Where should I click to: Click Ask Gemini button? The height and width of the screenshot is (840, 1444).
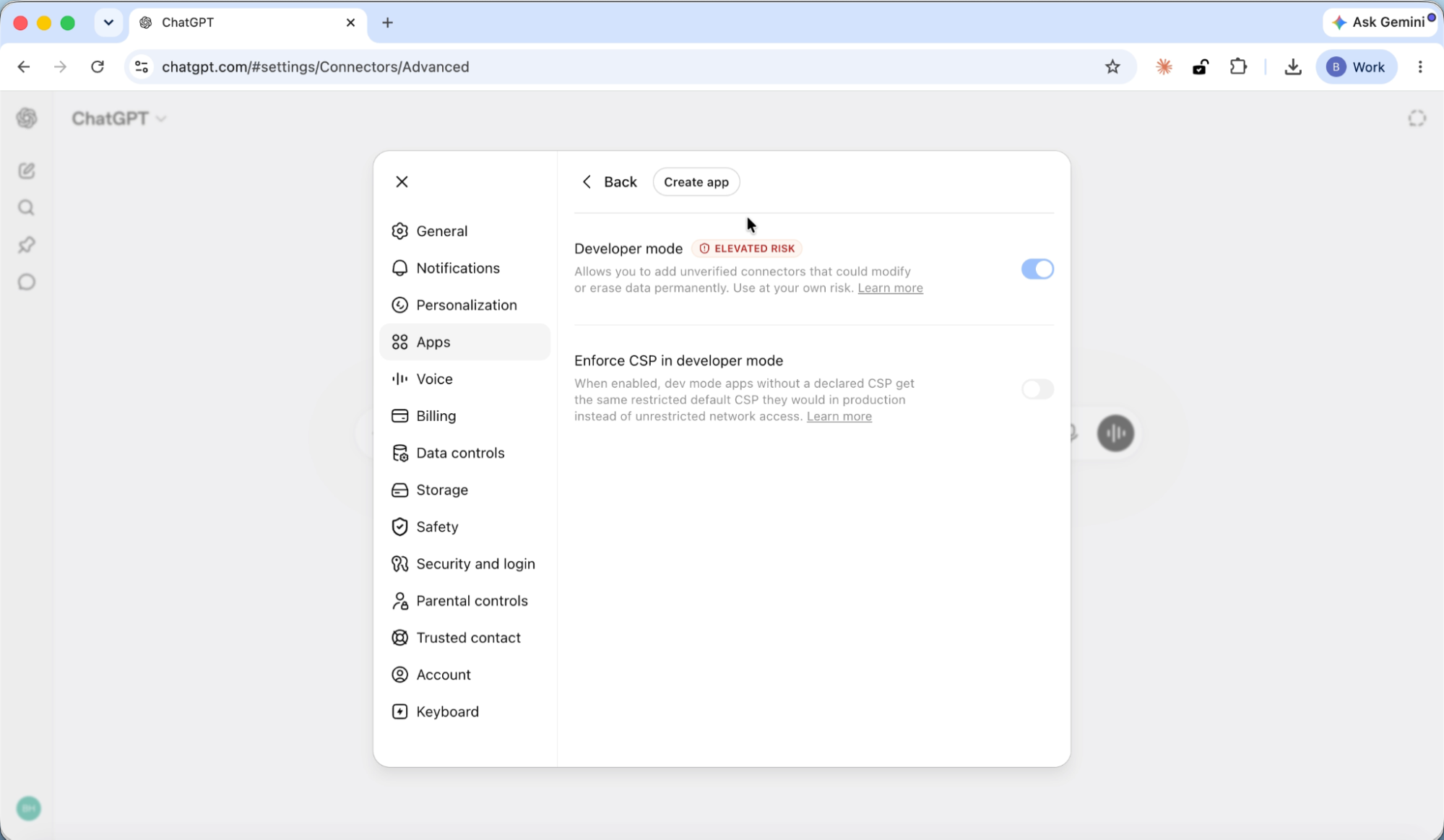[1381, 22]
